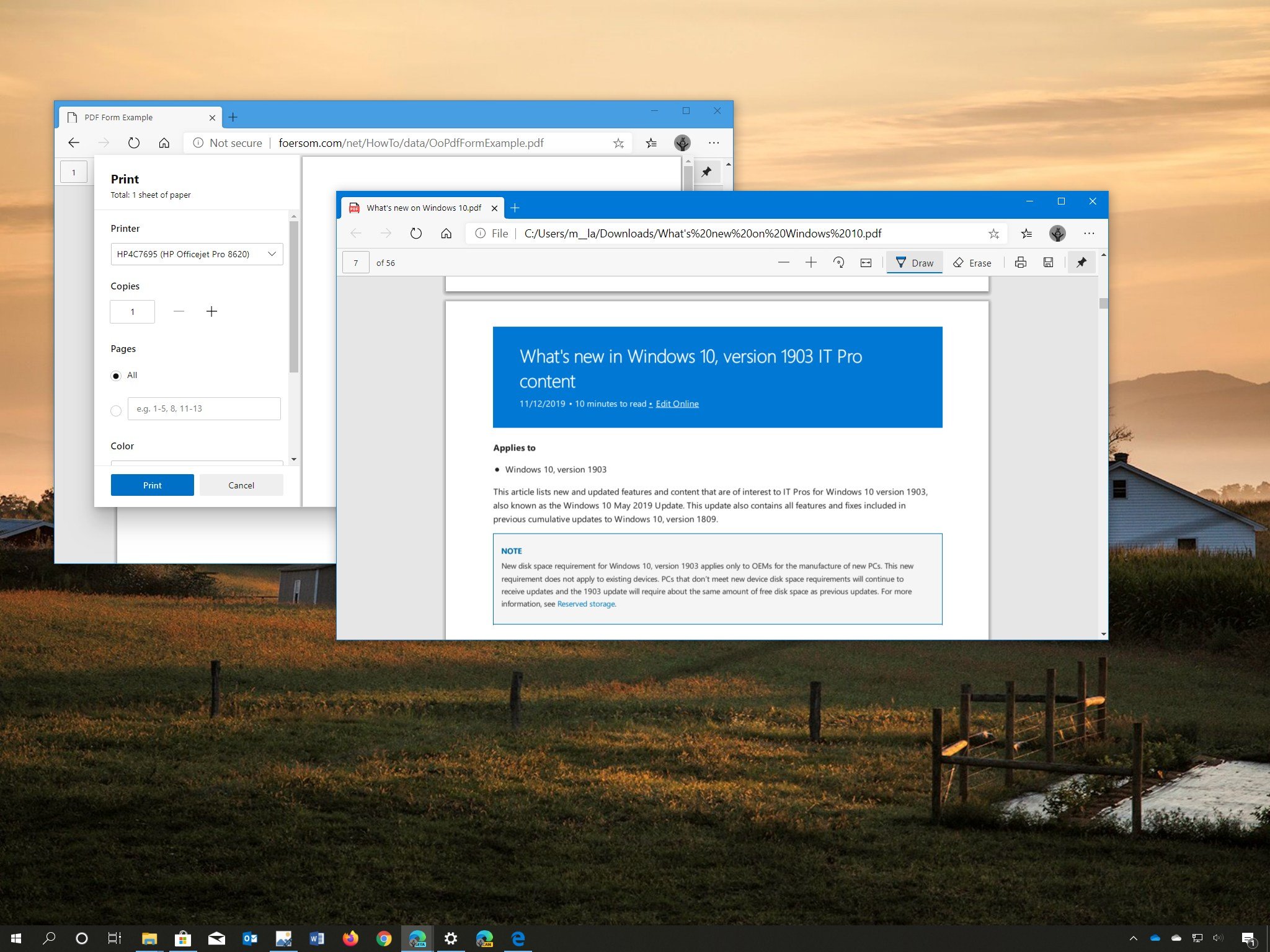Open the Edit Online link
The image size is (1270, 952).
(677, 404)
